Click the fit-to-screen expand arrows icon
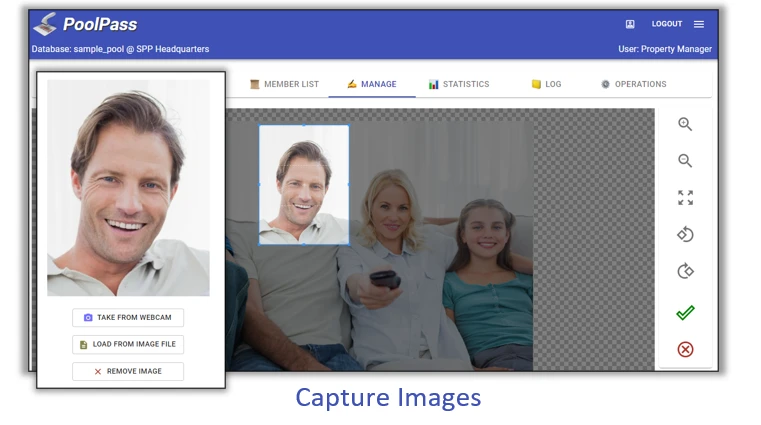This screenshot has width=761, height=425. tap(685, 198)
